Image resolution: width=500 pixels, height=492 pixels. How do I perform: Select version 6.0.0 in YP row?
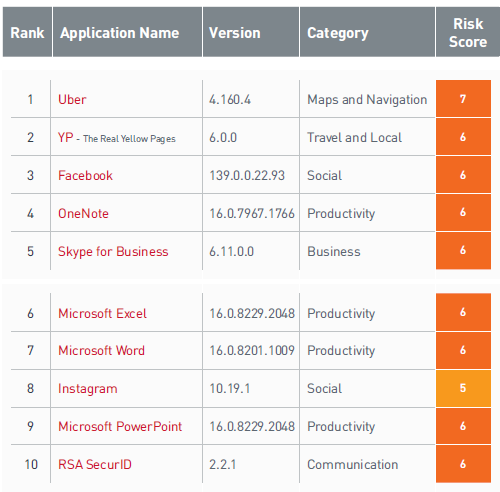(x=223, y=137)
